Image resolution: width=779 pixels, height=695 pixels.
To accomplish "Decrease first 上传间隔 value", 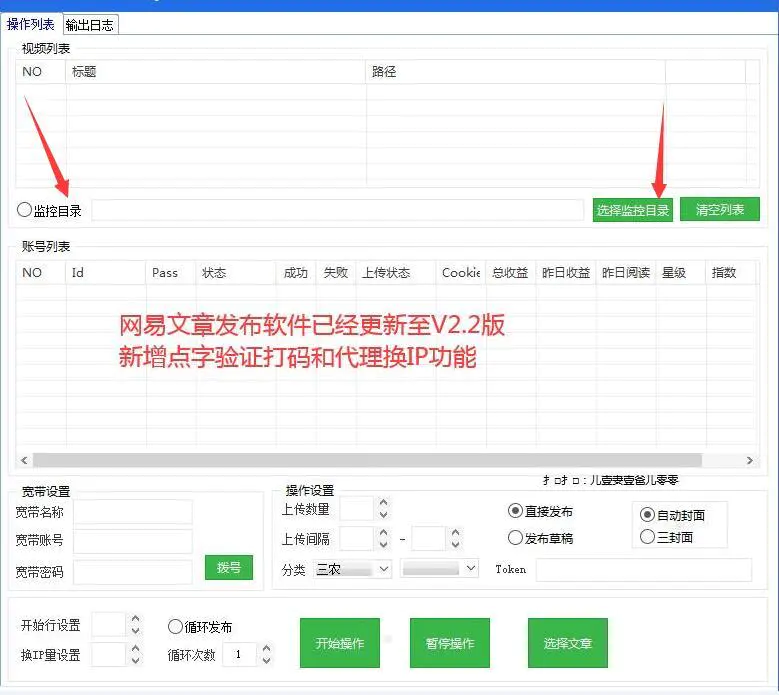I will coord(384,544).
